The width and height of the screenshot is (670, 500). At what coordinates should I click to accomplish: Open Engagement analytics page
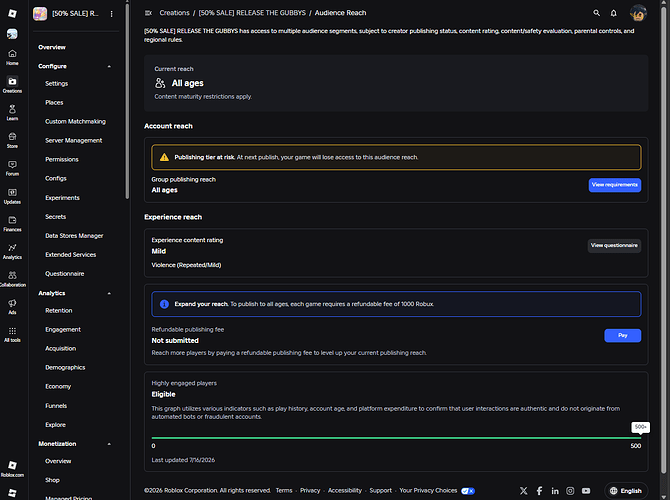tap(63, 329)
